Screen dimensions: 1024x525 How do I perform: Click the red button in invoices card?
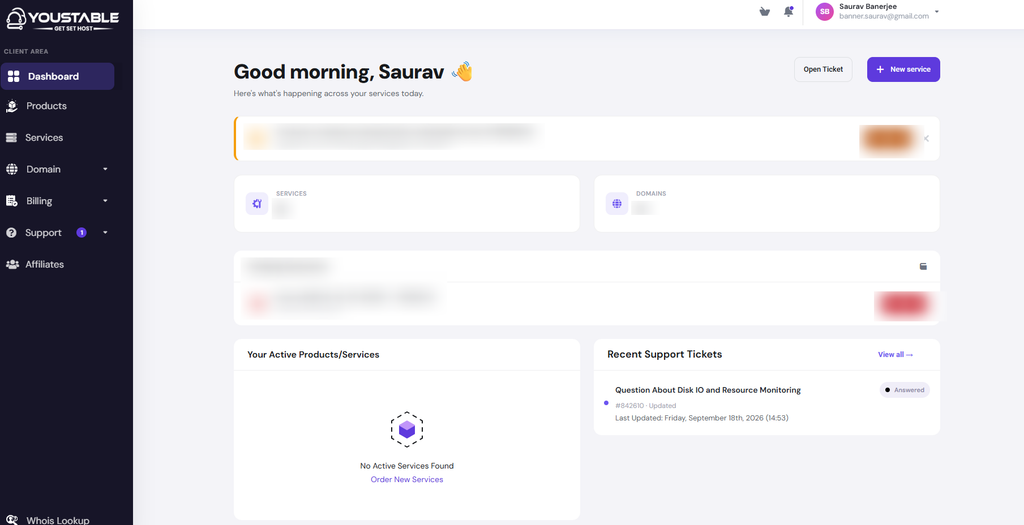[x=904, y=305]
